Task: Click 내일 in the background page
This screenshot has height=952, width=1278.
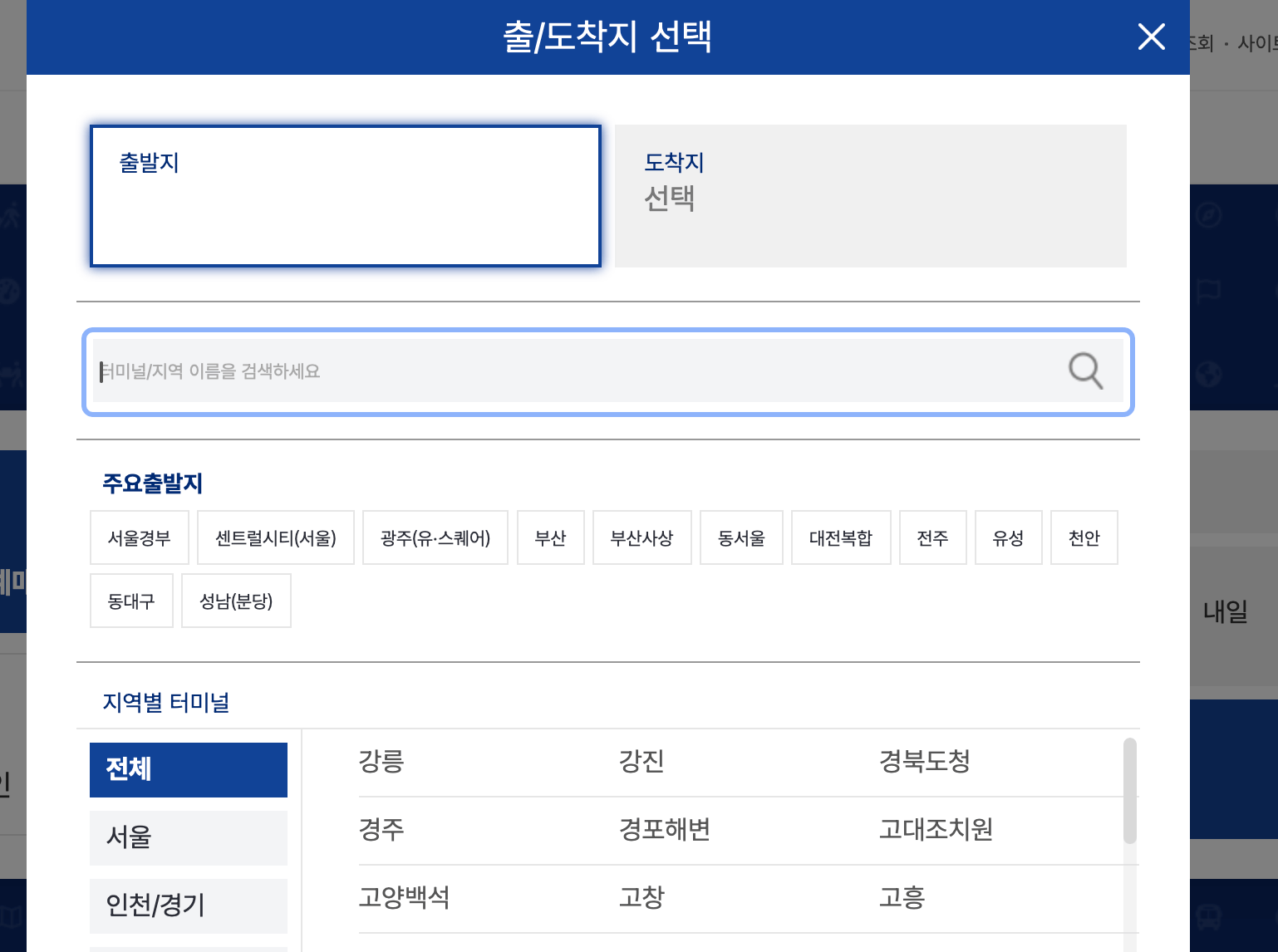Action: (x=1226, y=612)
